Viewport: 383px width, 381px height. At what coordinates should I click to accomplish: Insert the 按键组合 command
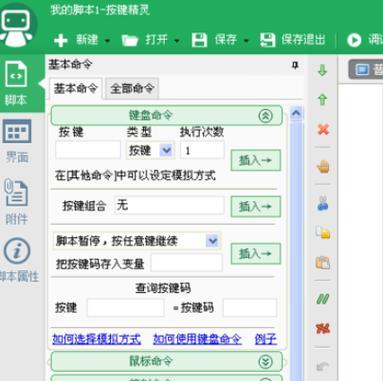256,207
